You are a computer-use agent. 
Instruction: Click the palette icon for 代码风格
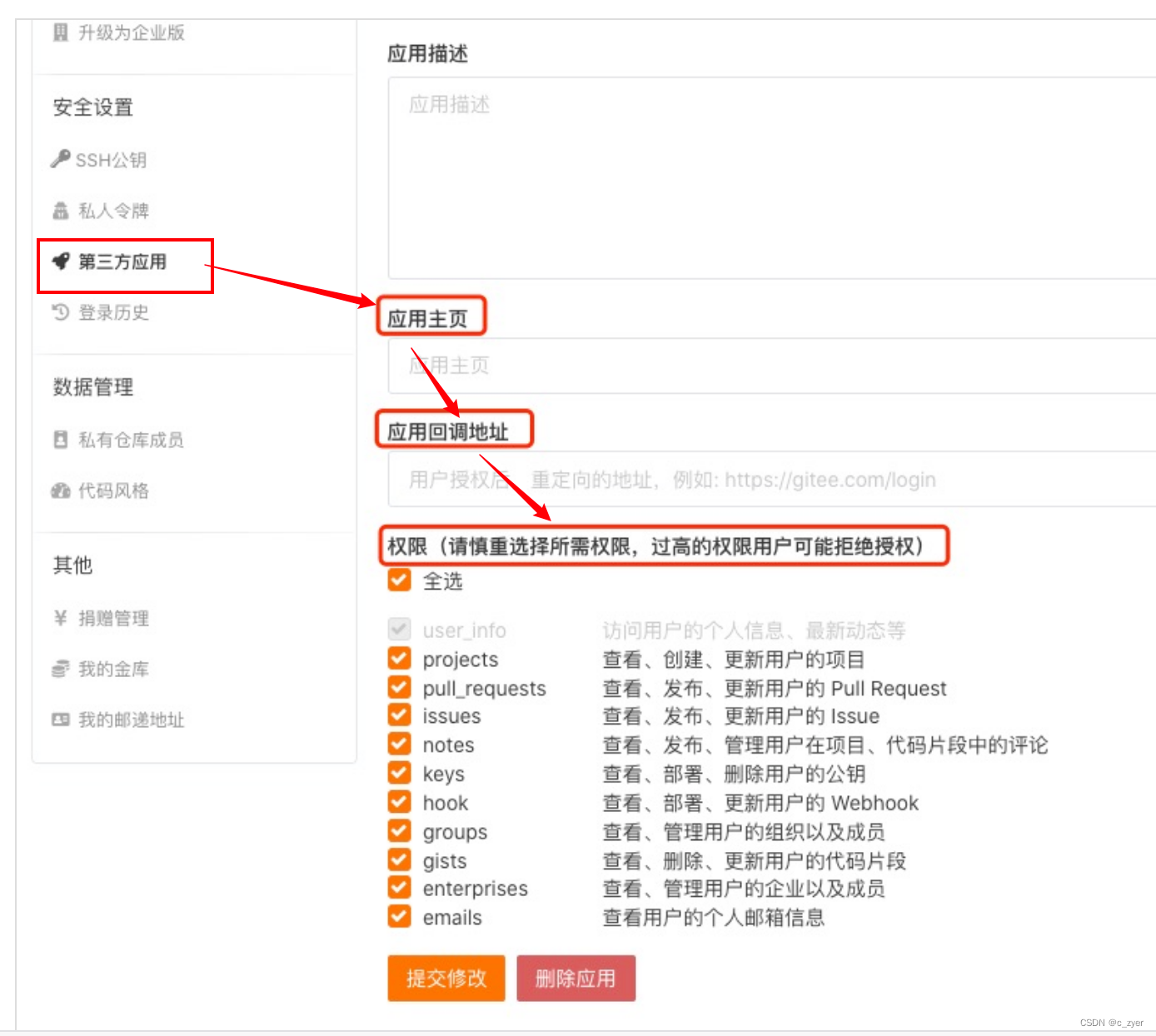[x=60, y=491]
